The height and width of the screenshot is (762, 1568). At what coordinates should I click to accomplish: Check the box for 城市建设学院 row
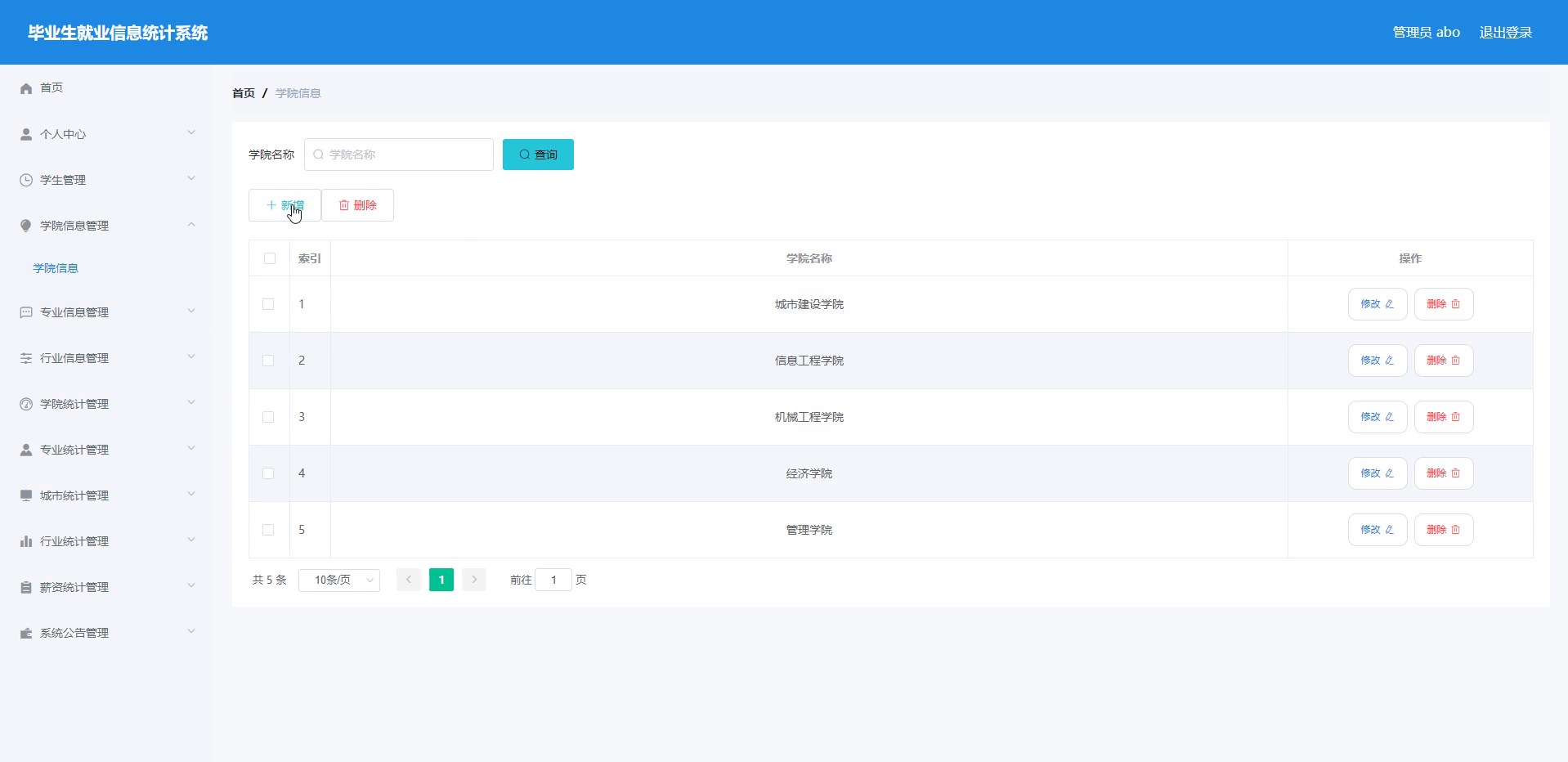click(x=268, y=304)
